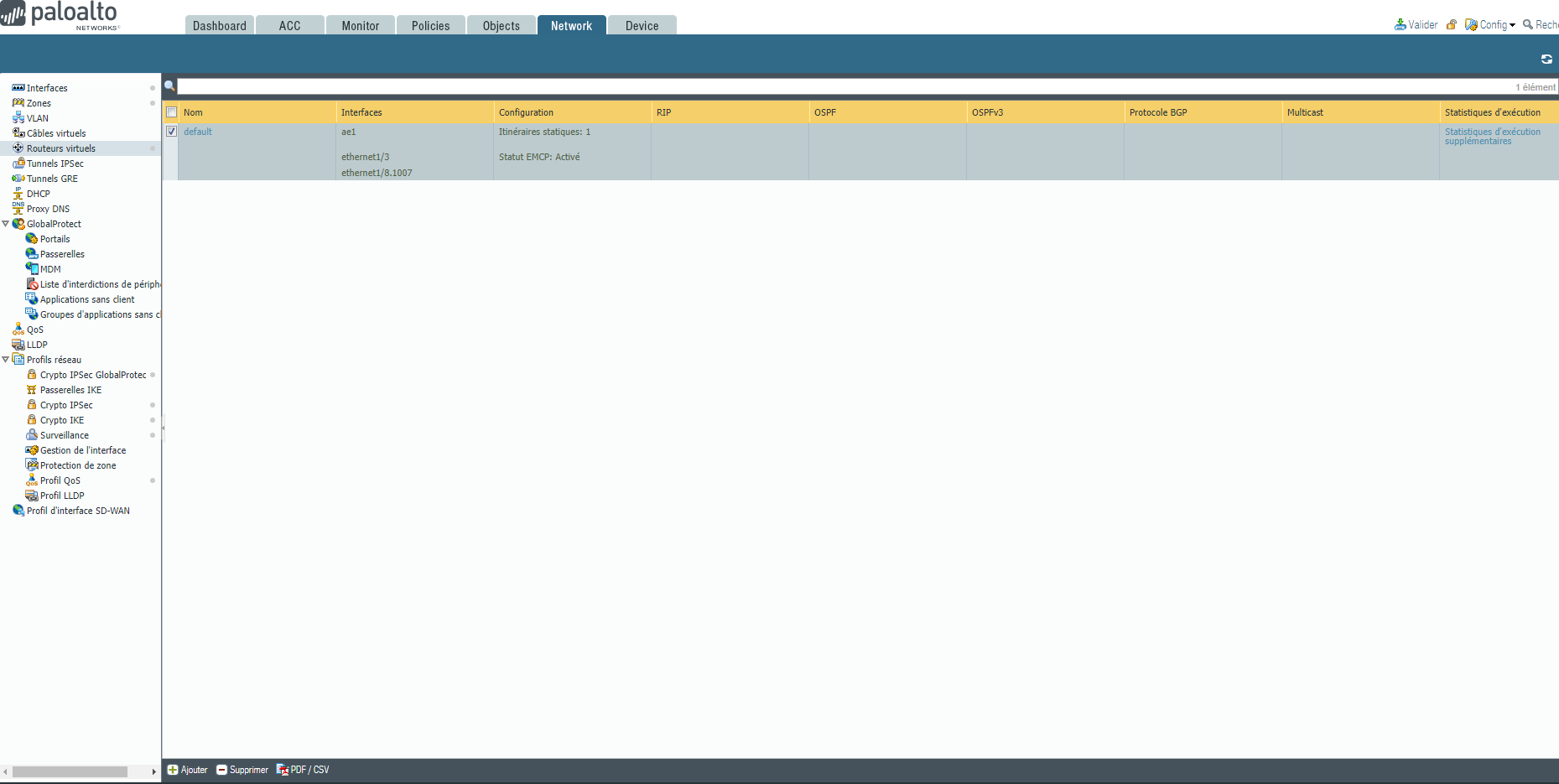
Task: Click Supprimer minus icon
Action: point(221,771)
